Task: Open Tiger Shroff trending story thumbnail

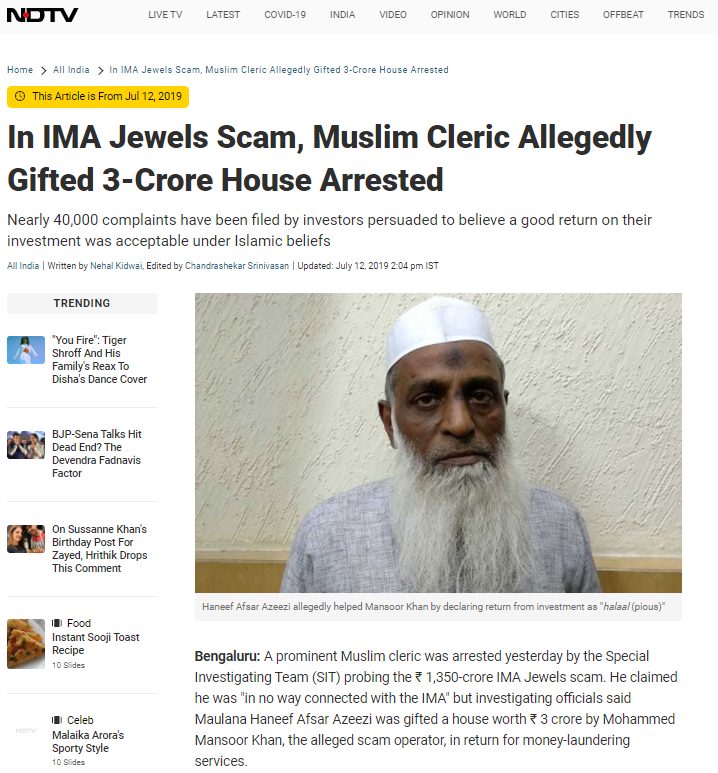Action: point(26,350)
